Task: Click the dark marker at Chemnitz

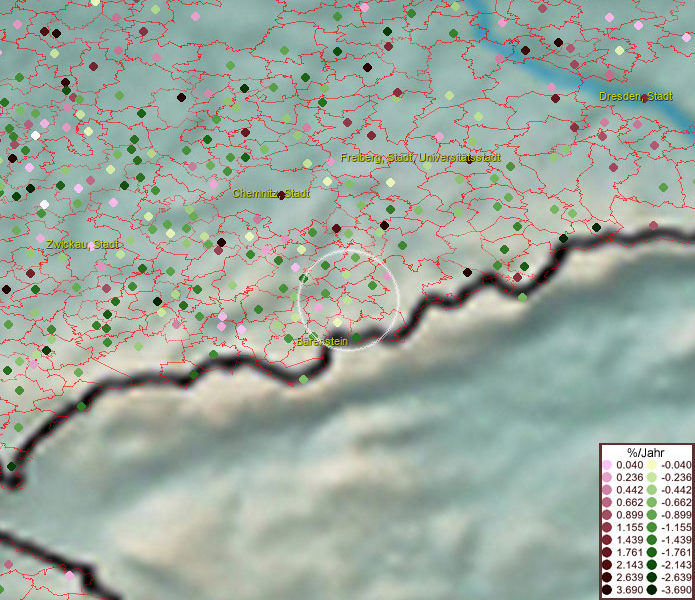Action: [x=282, y=195]
